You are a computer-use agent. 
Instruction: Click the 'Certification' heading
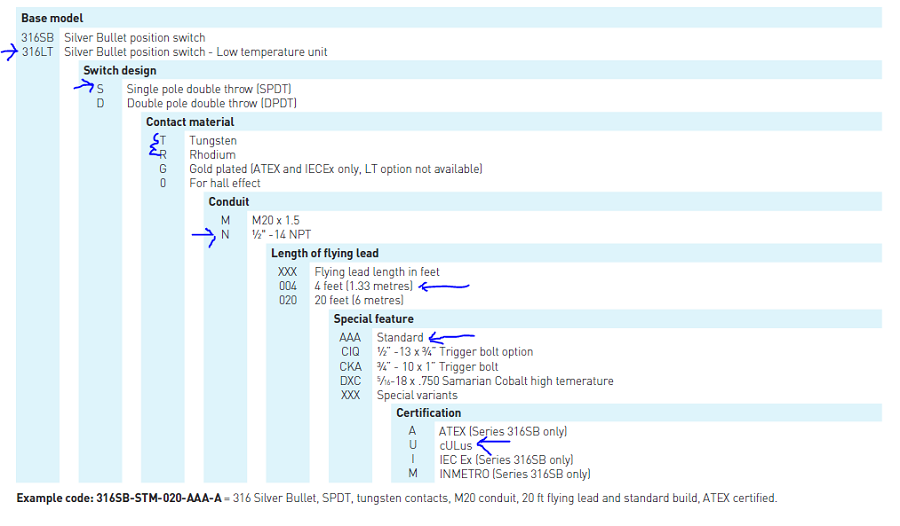click(429, 413)
